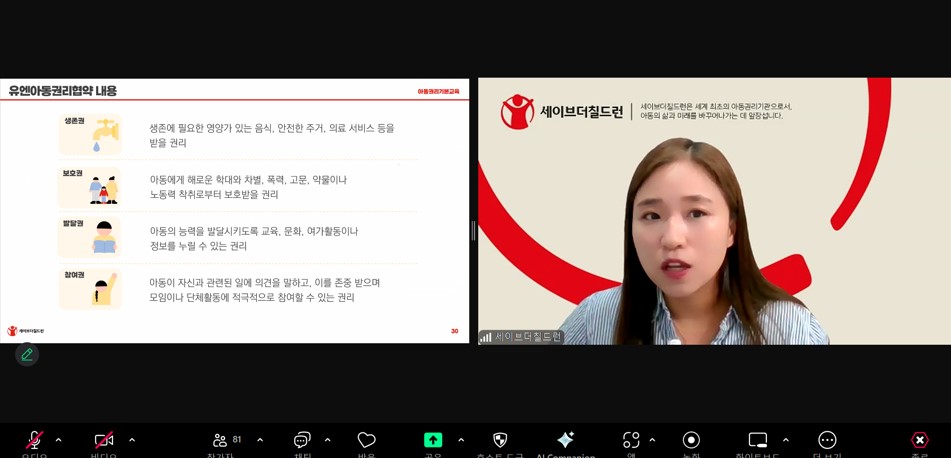951x458 pixels.
Task: Open the more options ellipsis icon
Action: click(827, 440)
